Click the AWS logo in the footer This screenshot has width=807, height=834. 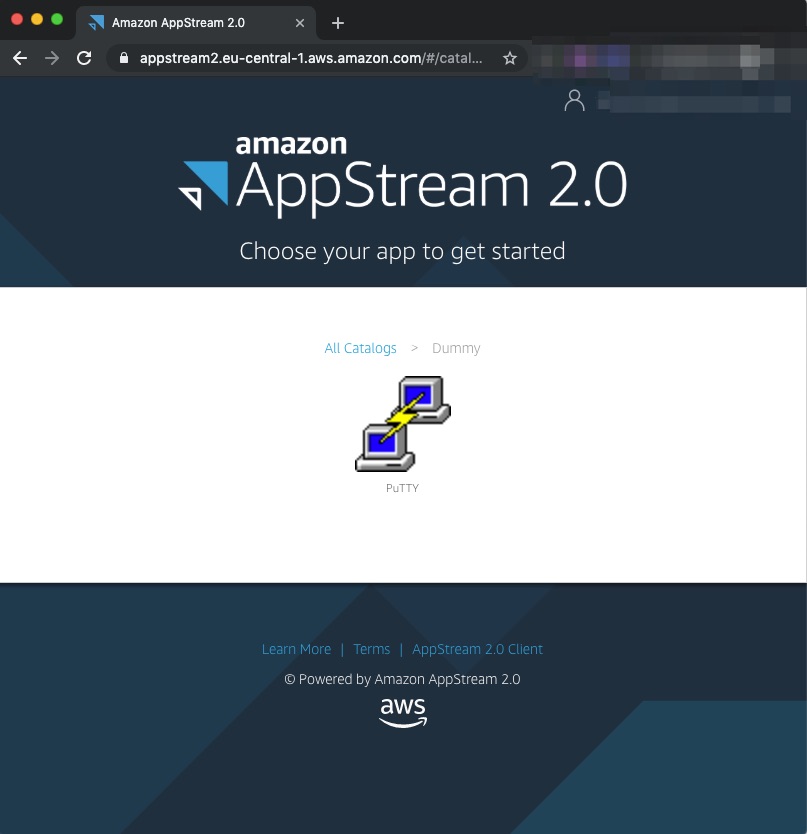click(x=402, y=712)
